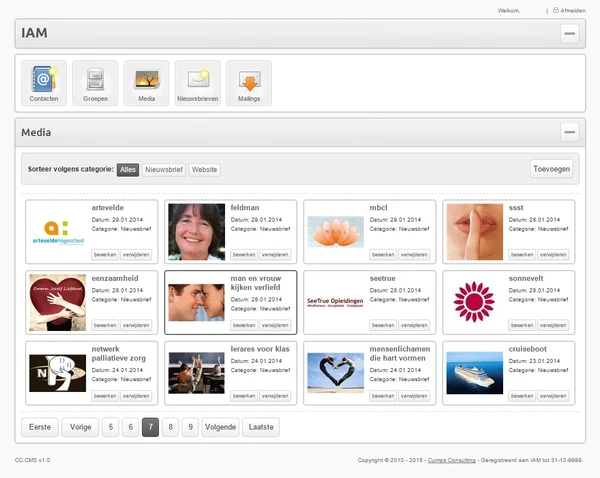The height and width of the screenshot is (478, 600).
Task: Edit man en vrouw kijken verliefd
Action: tap(244, 325)
